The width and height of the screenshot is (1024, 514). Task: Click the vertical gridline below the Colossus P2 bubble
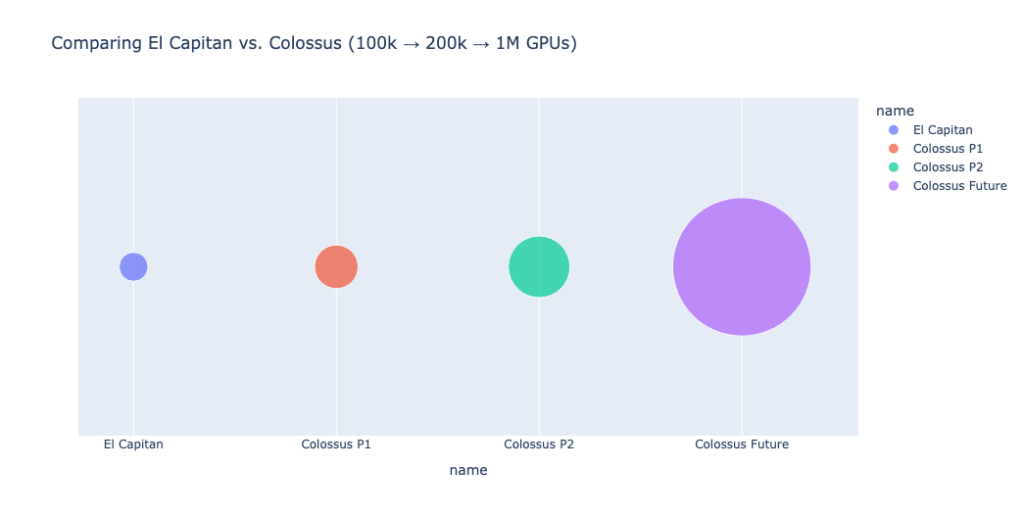pos(539,370)
